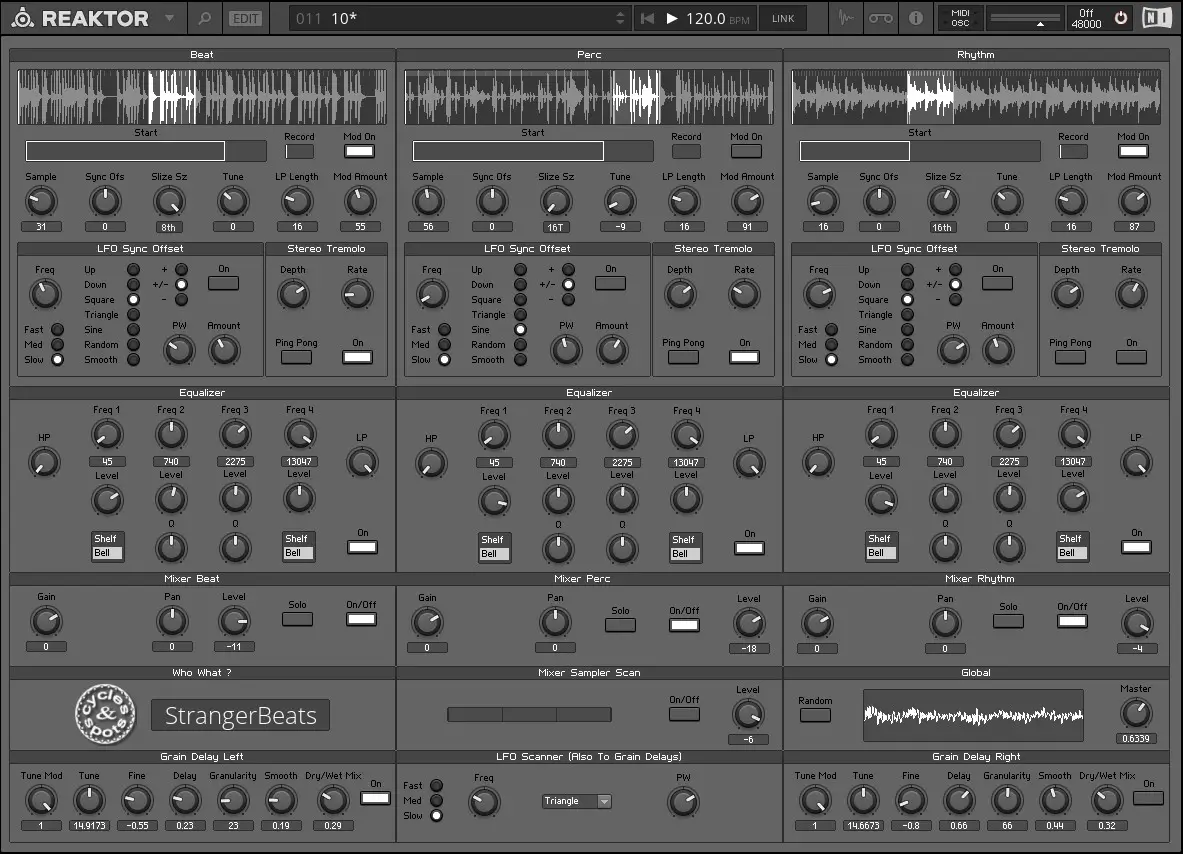
Task: Click the Perc Equalizer LP knob
Action: [x=748, y=463]
